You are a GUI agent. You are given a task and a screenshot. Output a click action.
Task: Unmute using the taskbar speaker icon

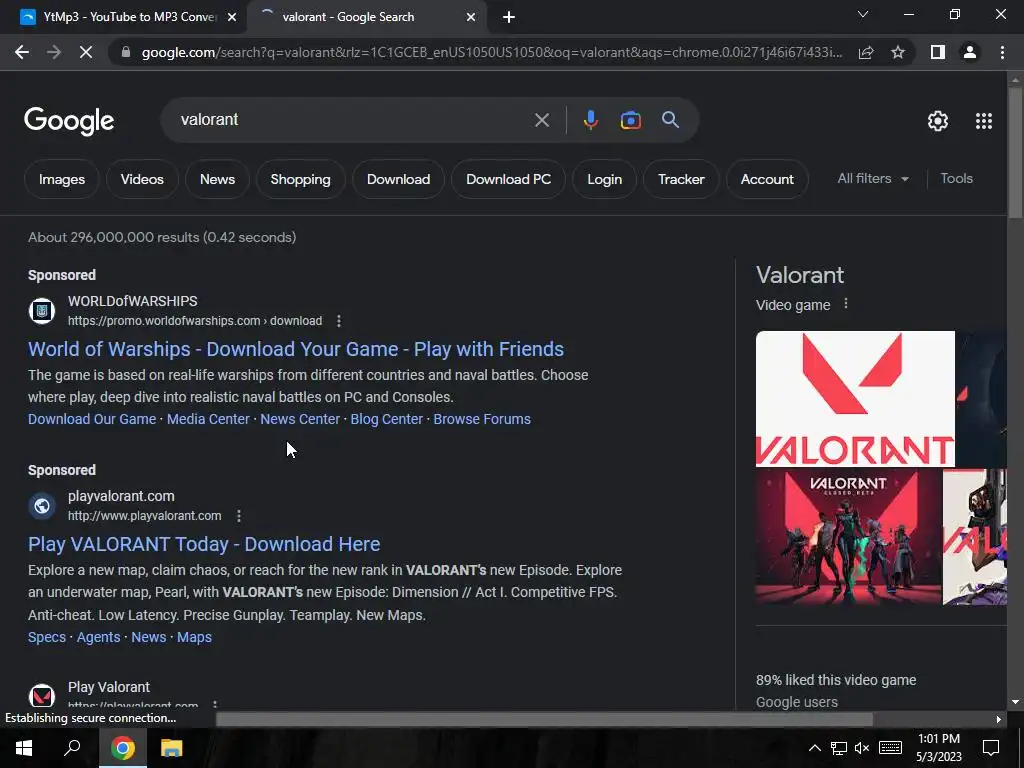click(x=862, y=748)
